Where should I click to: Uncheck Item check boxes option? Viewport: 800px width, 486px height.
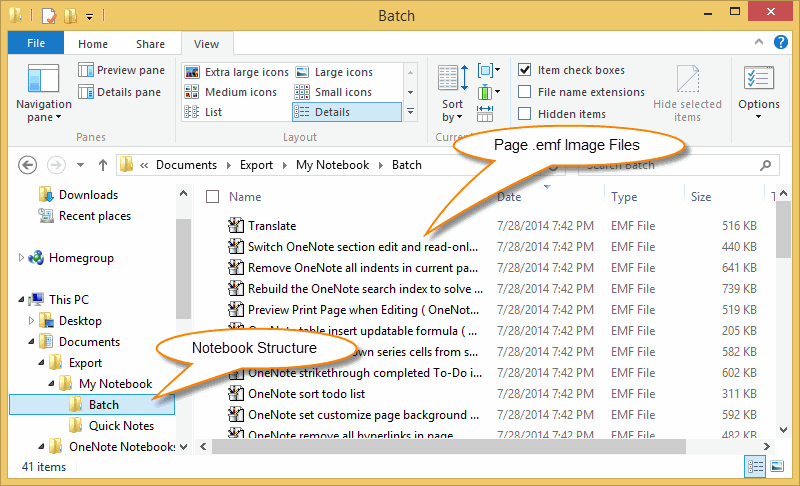click(524, 70)
